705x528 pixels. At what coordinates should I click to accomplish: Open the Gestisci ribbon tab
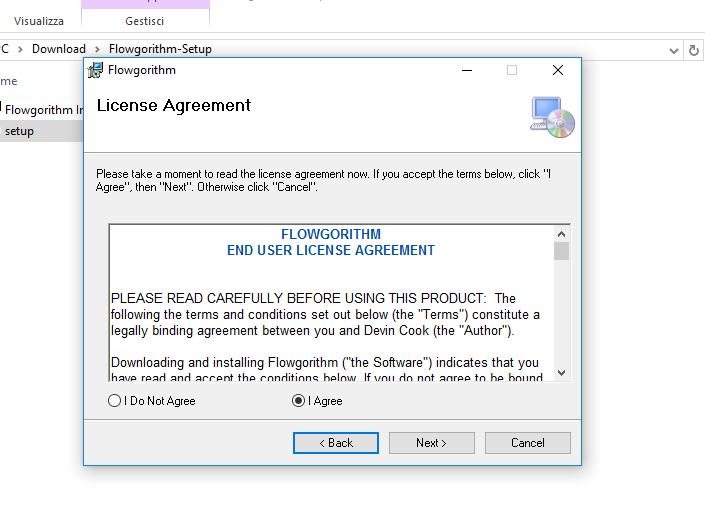point(145,21)
